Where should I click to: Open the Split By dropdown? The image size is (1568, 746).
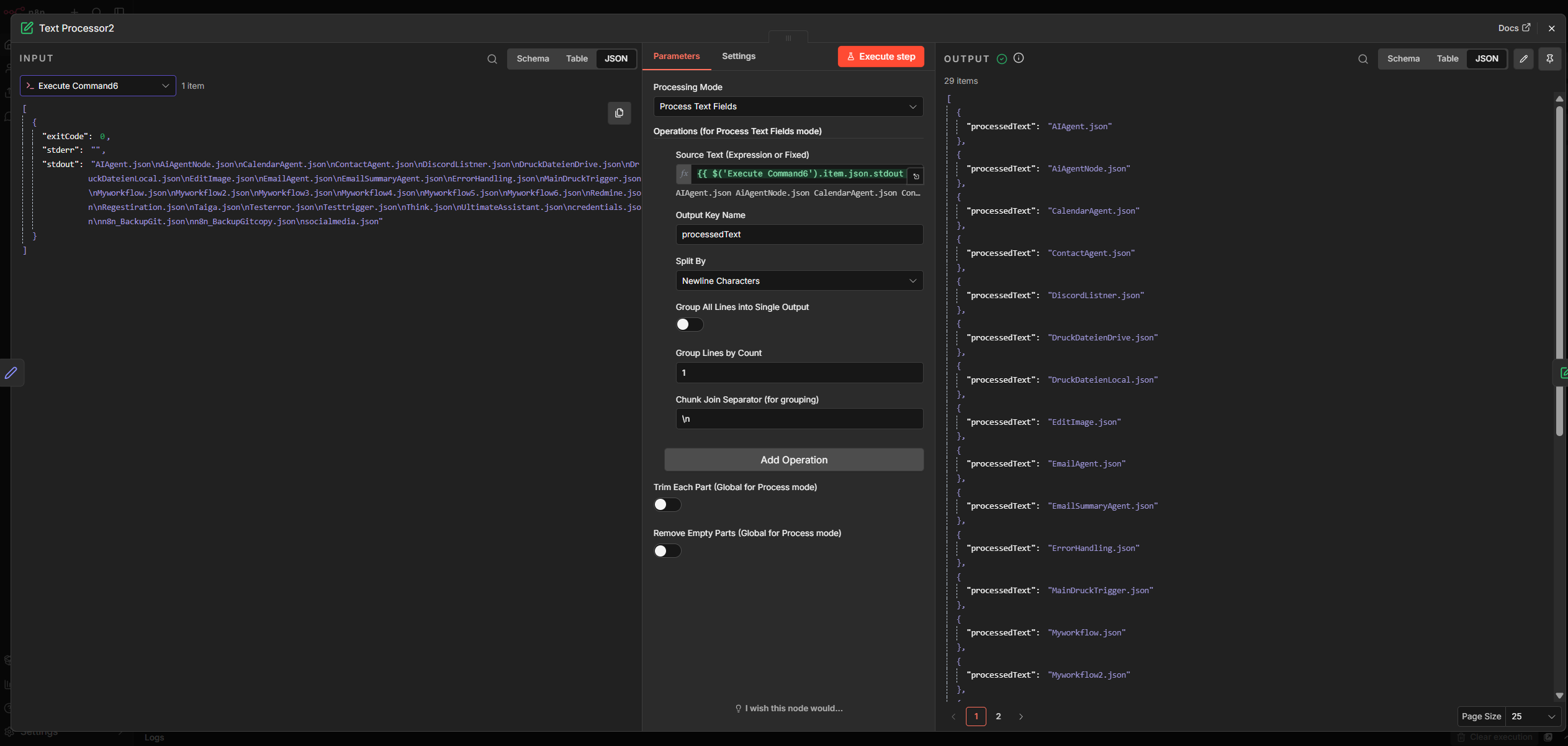(x=798, y=281)
